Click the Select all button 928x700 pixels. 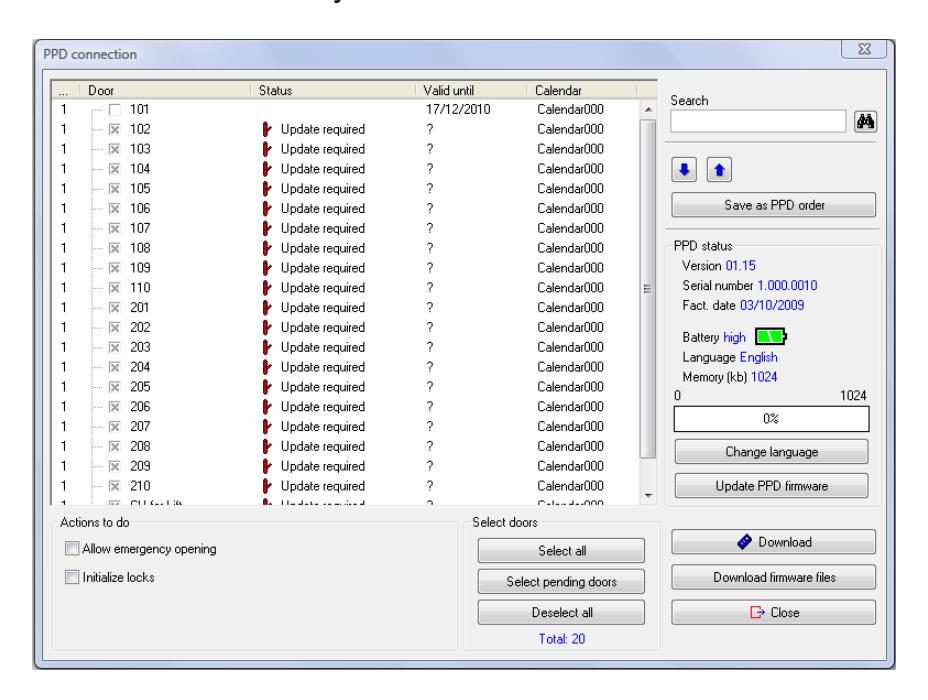(561, 551)
